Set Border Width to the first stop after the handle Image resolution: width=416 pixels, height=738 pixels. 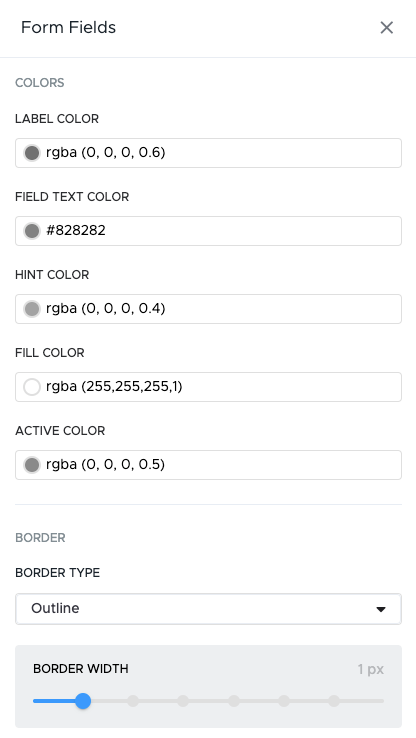pyautogui.click(x=133, y=701)
